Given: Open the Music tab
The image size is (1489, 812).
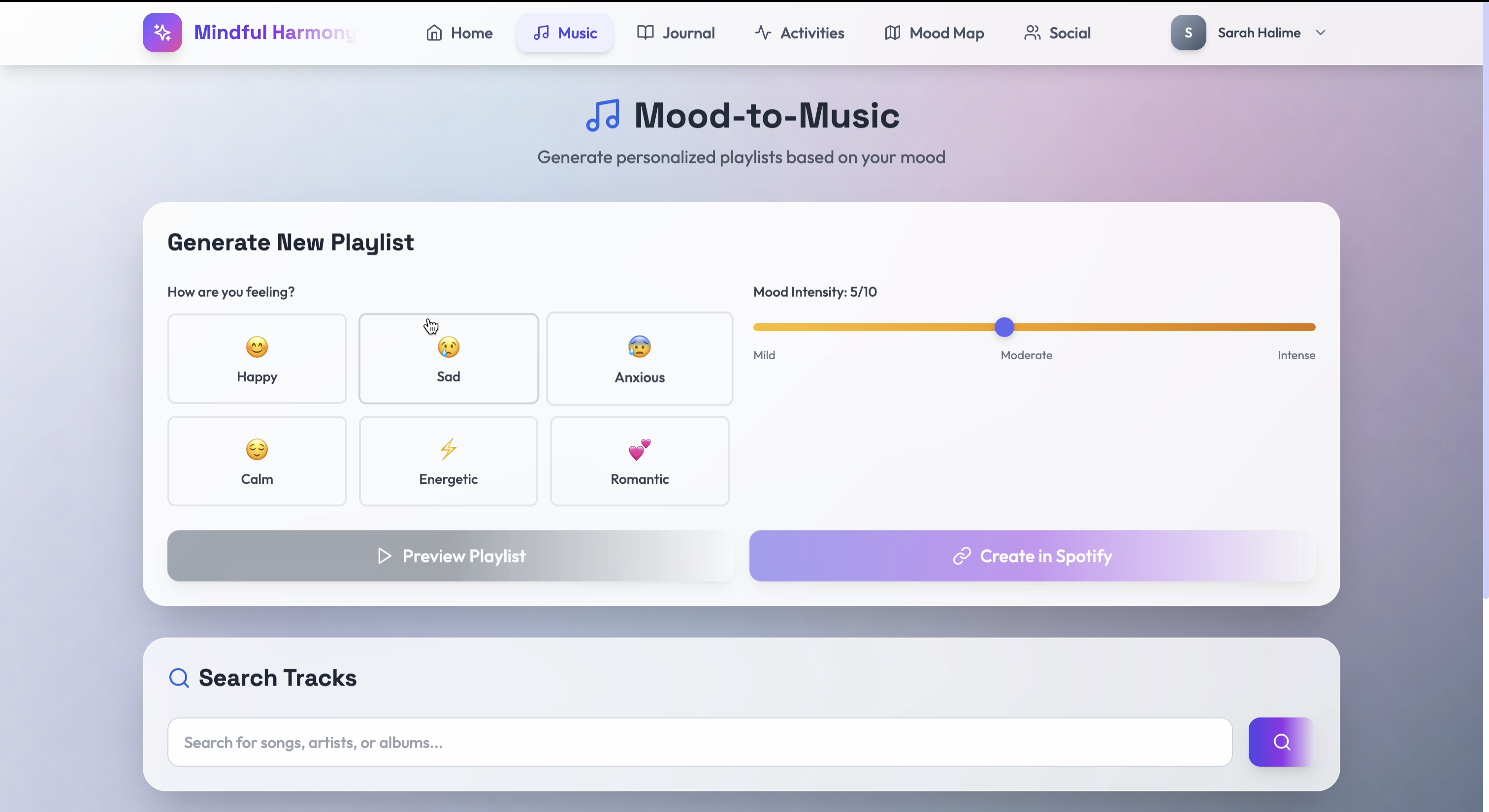Looking at the screenshot, I should [x=565, y=33].
